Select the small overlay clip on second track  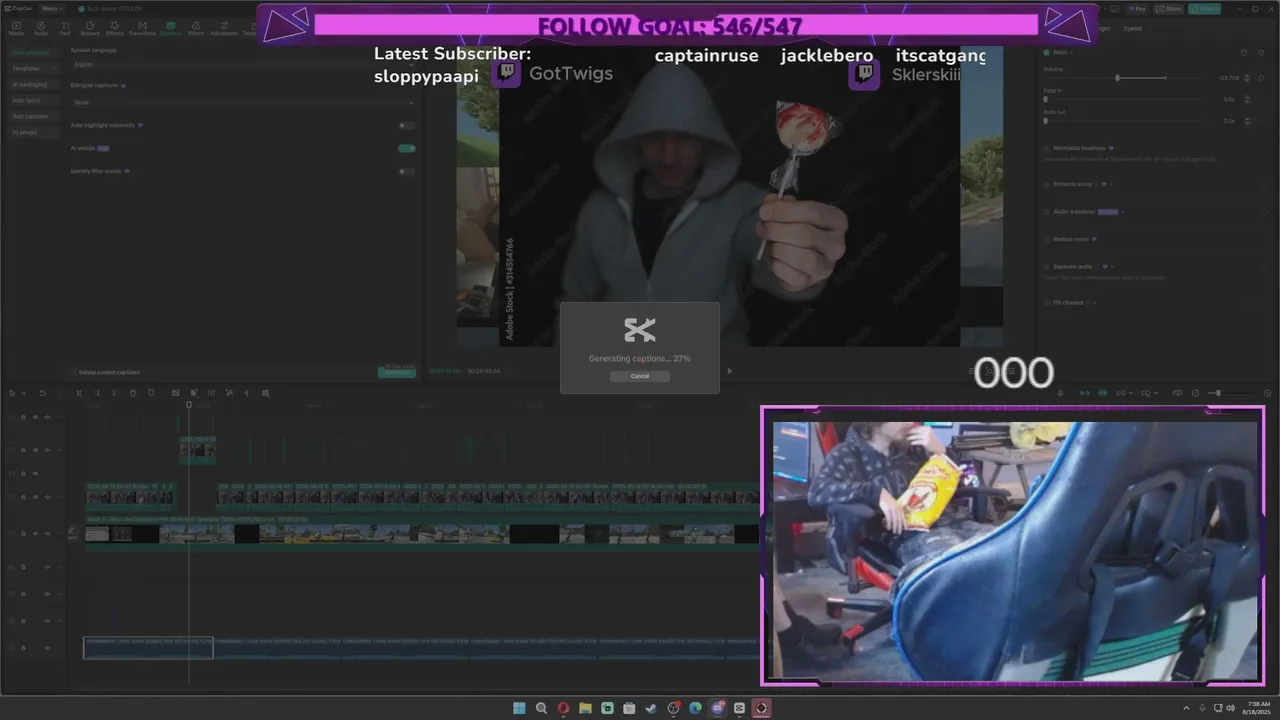click(x=197, y=449)
